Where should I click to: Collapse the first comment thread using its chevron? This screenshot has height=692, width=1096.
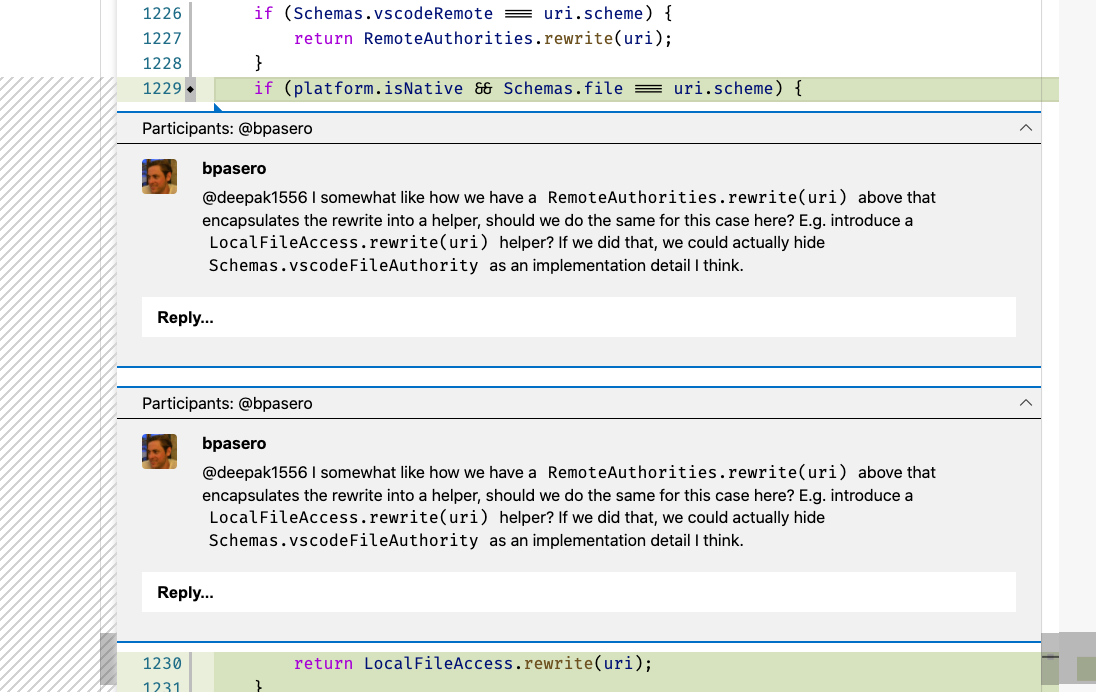[1025, 128]
